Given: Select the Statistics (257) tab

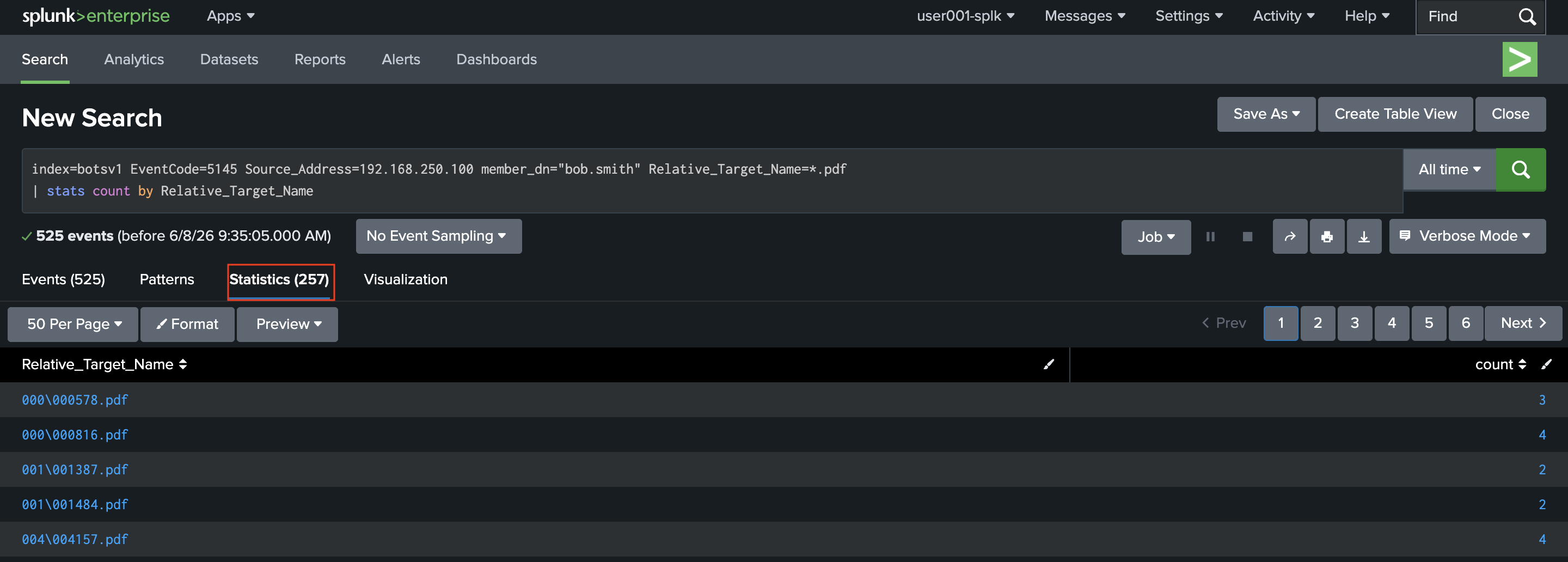Looking at the screenshot, I should click(x=279, y=279).
